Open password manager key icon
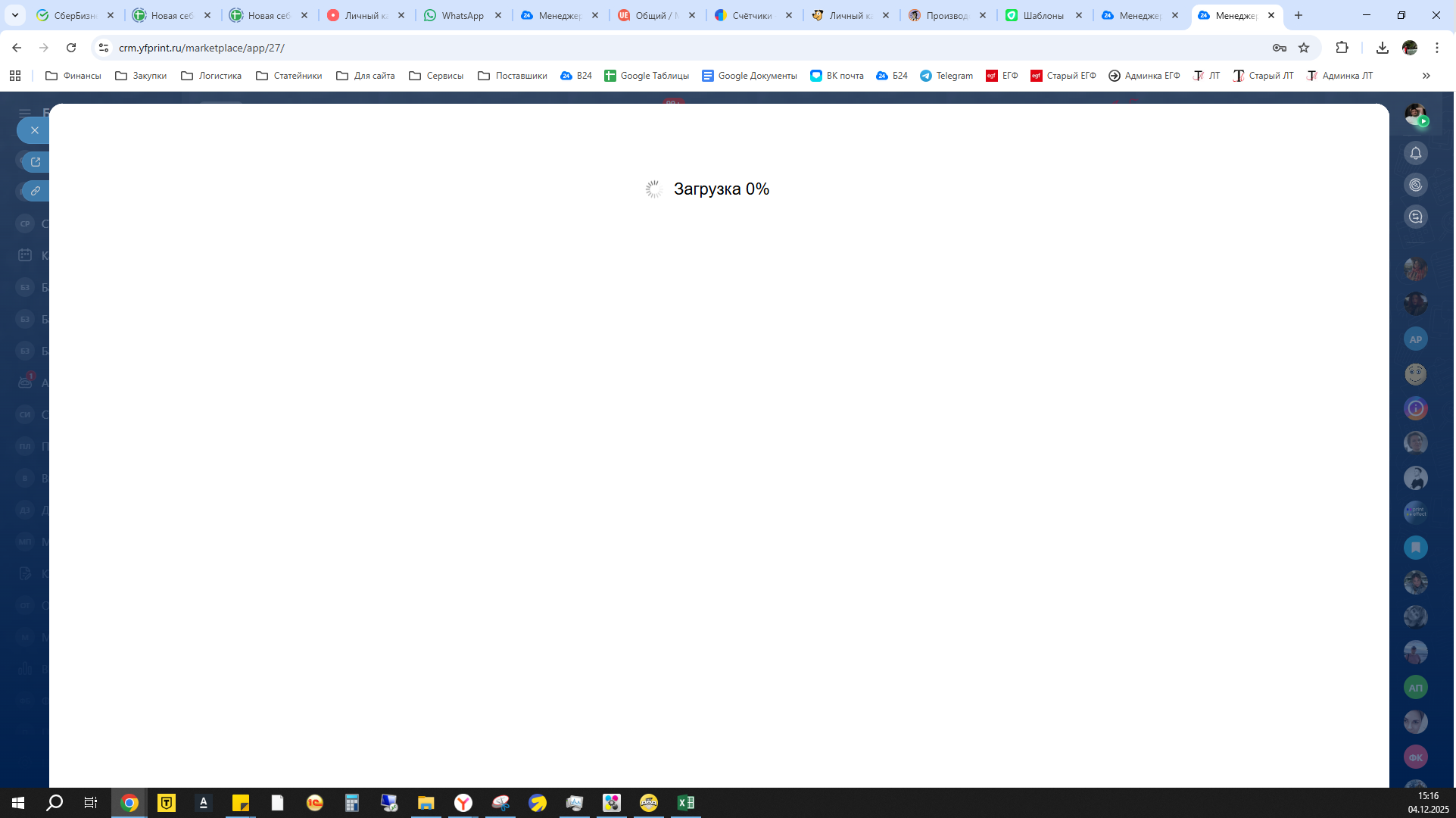The image size is (1456, 818). [1279, 48]
